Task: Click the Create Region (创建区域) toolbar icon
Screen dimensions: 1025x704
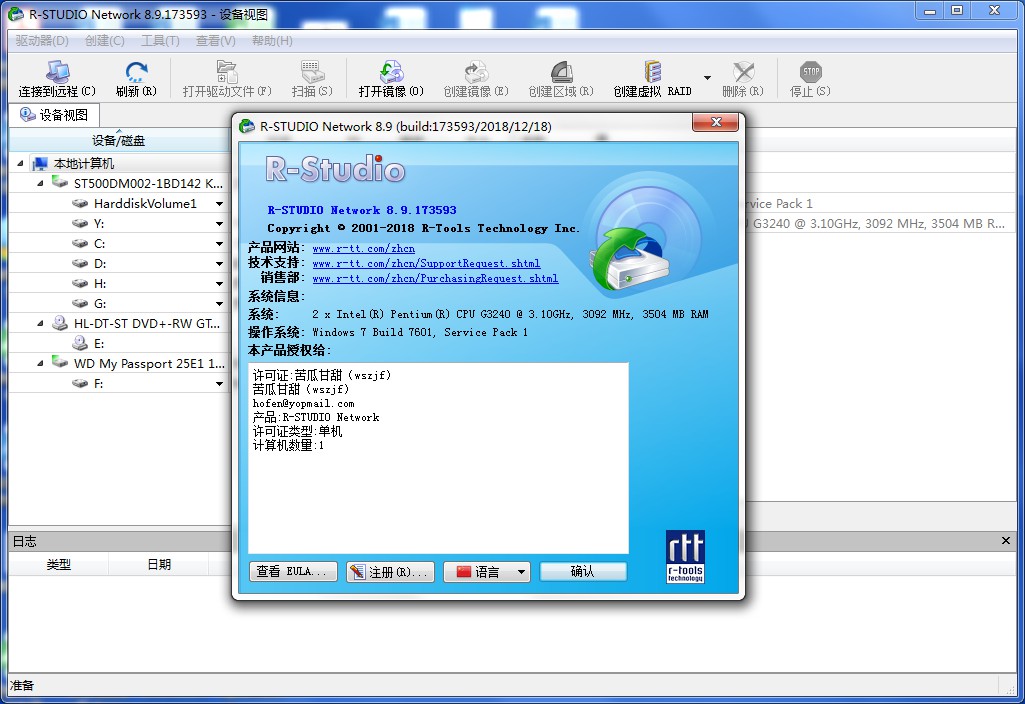Action: tap(561, 71)
